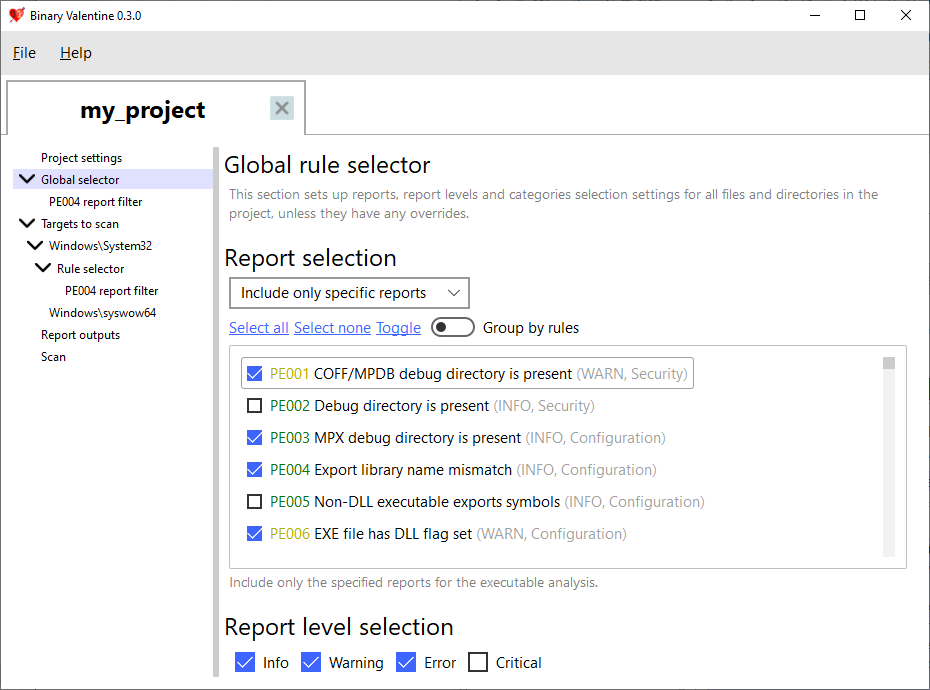930x690 pixels.
Task: Open the Include only specific reports dropdown
Action: [x=349, y=293]
